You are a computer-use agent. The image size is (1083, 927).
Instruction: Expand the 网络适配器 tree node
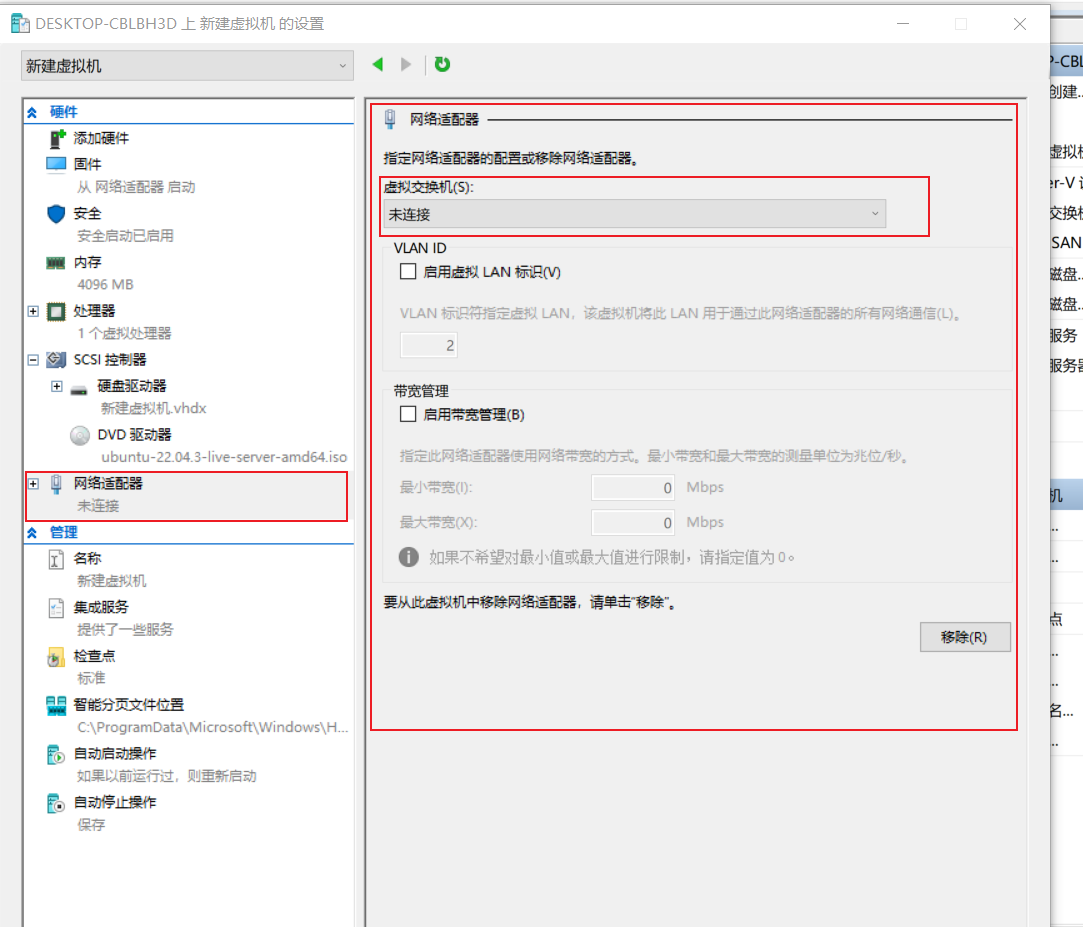point(33,484)
